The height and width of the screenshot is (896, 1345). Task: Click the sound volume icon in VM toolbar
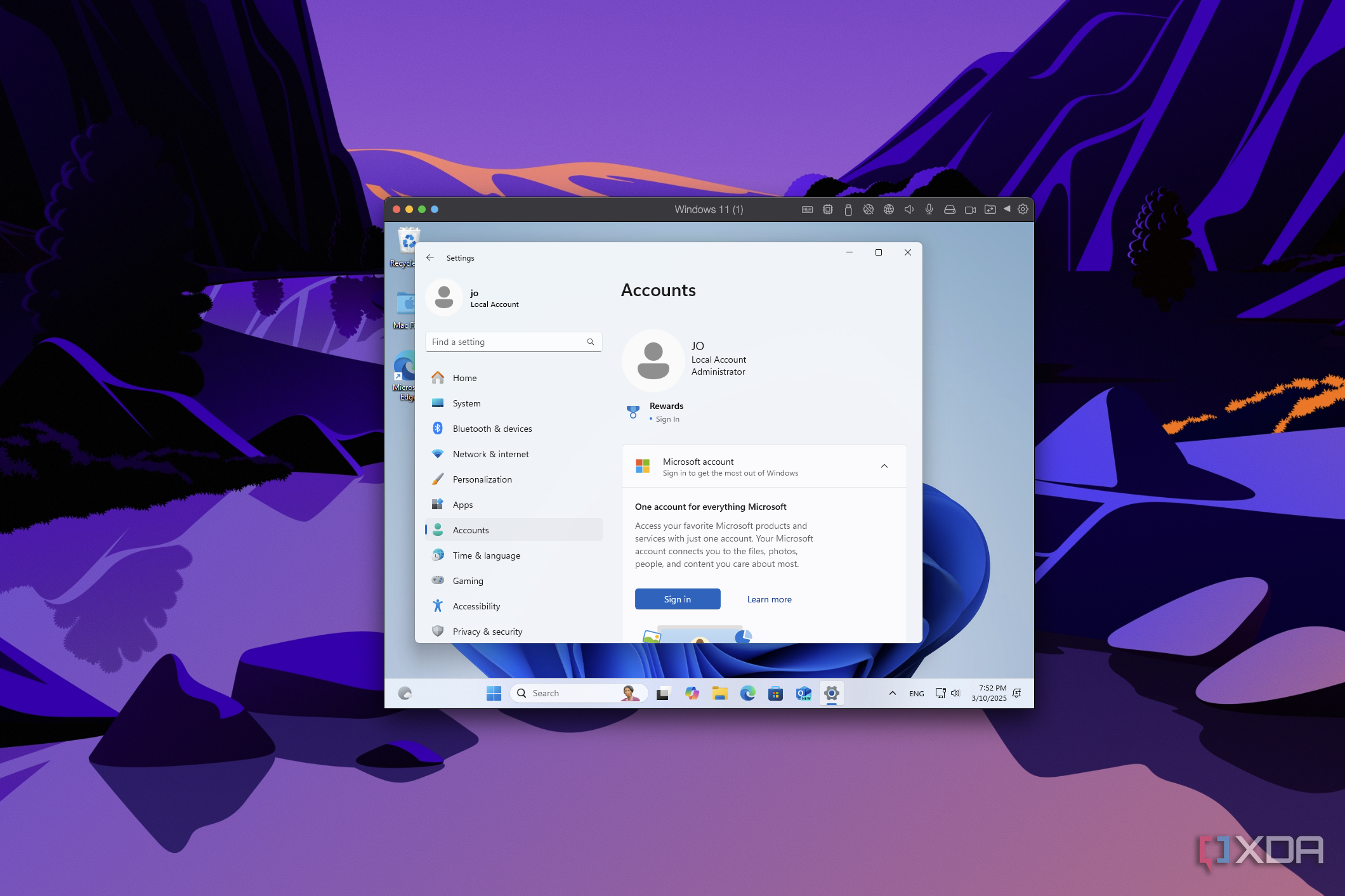pyautogui.click(x=909, y=209)
